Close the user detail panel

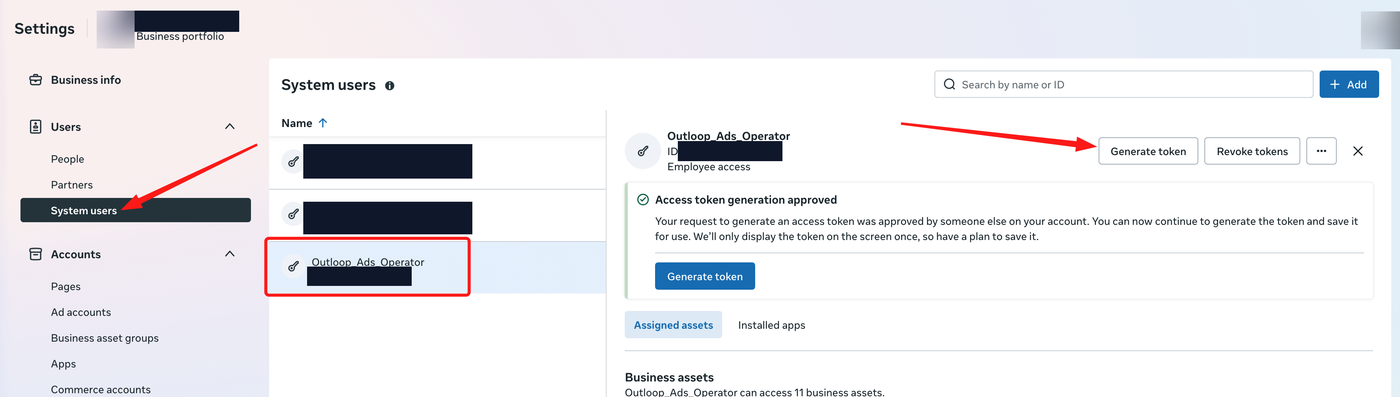pyautogui.click(x=1358, y=151)
